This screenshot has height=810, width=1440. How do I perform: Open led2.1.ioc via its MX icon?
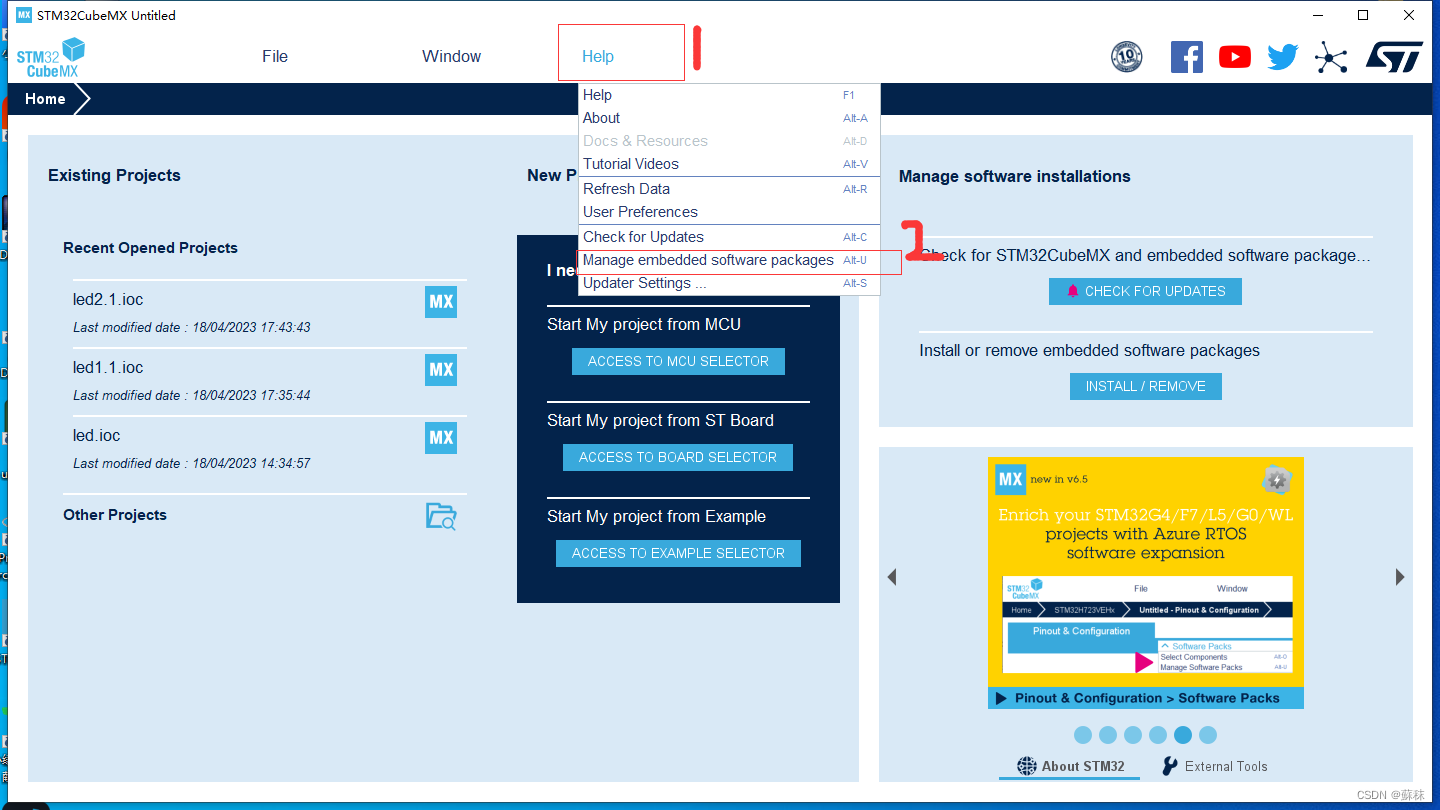[441, 302]
